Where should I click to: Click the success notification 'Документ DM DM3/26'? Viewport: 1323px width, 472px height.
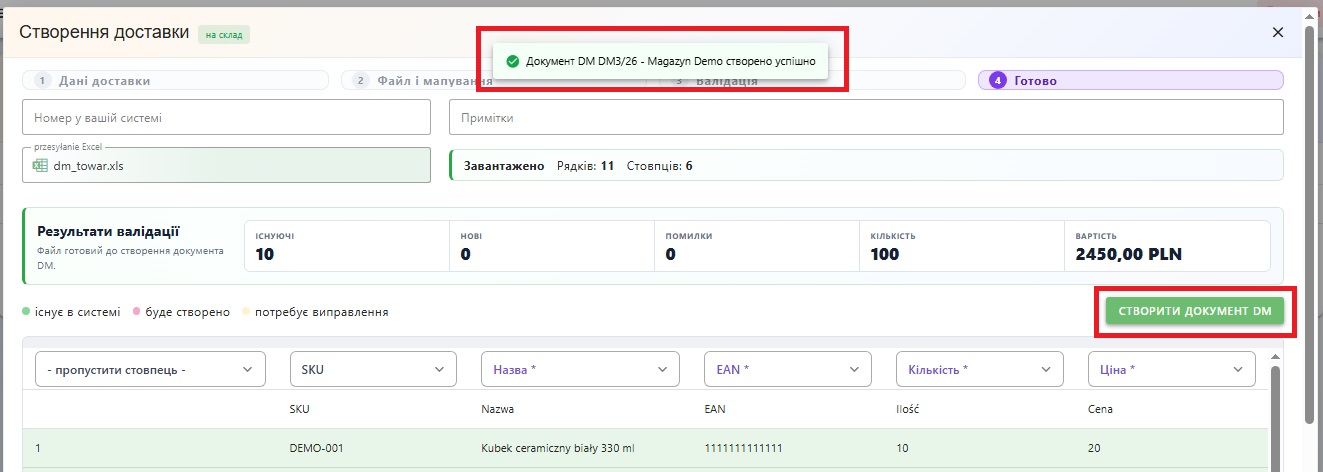point(662,61)
